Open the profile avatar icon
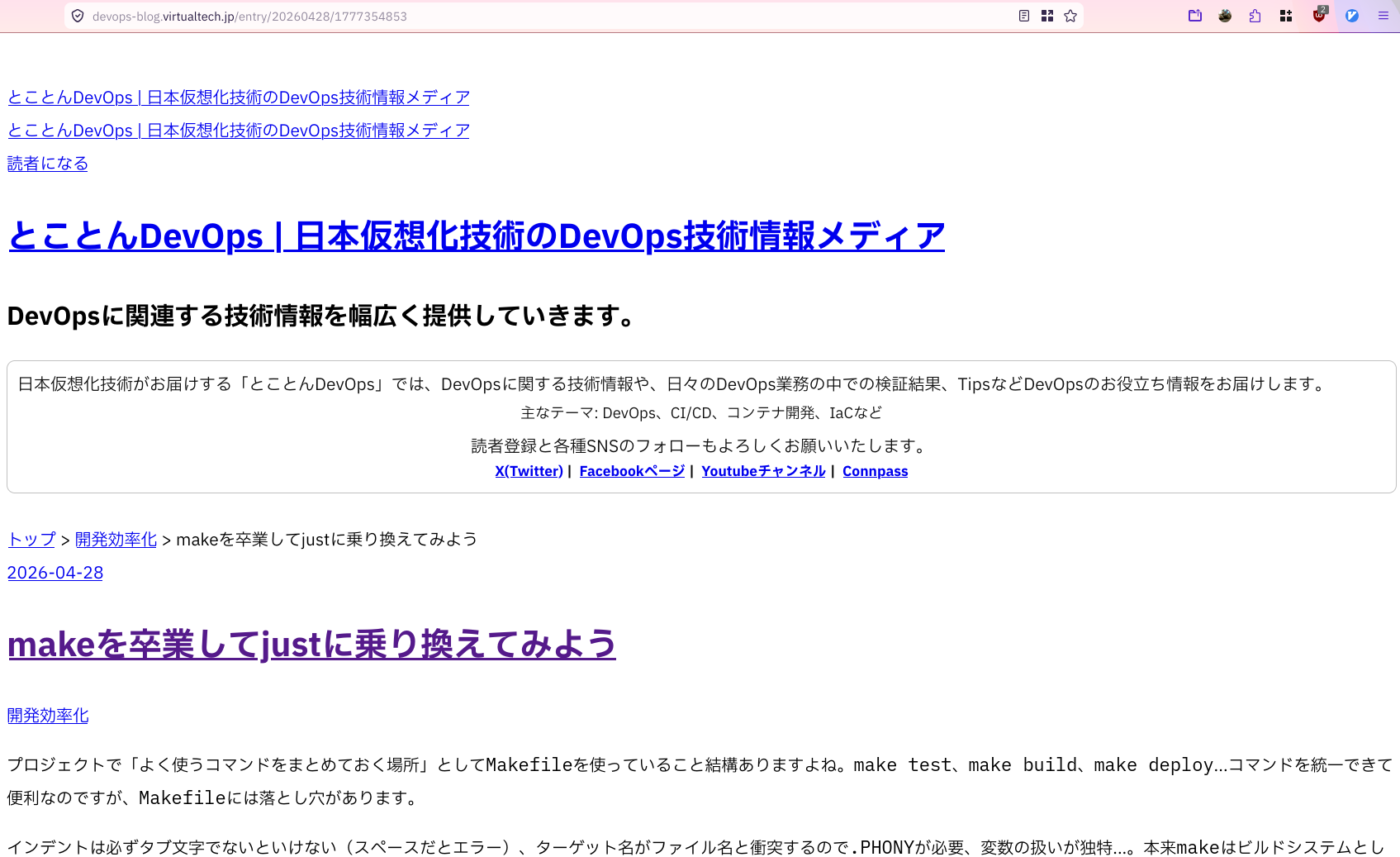 pos(1225,16)
